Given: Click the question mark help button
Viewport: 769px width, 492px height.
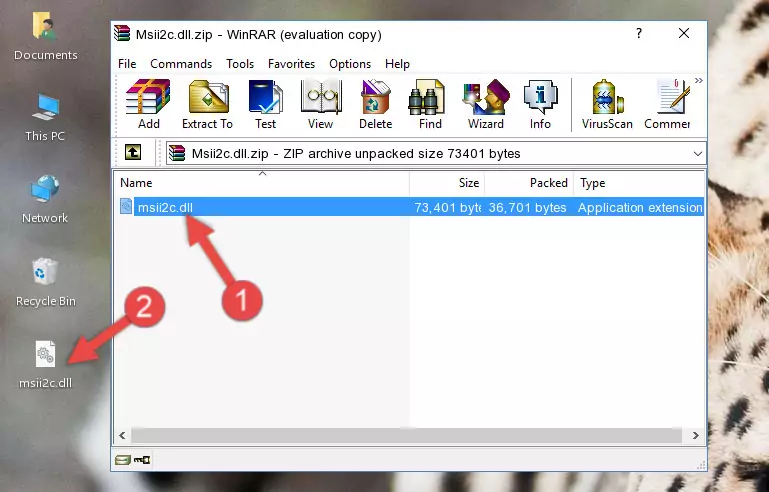Looking at the screenshot, I should tap(639, 33).
